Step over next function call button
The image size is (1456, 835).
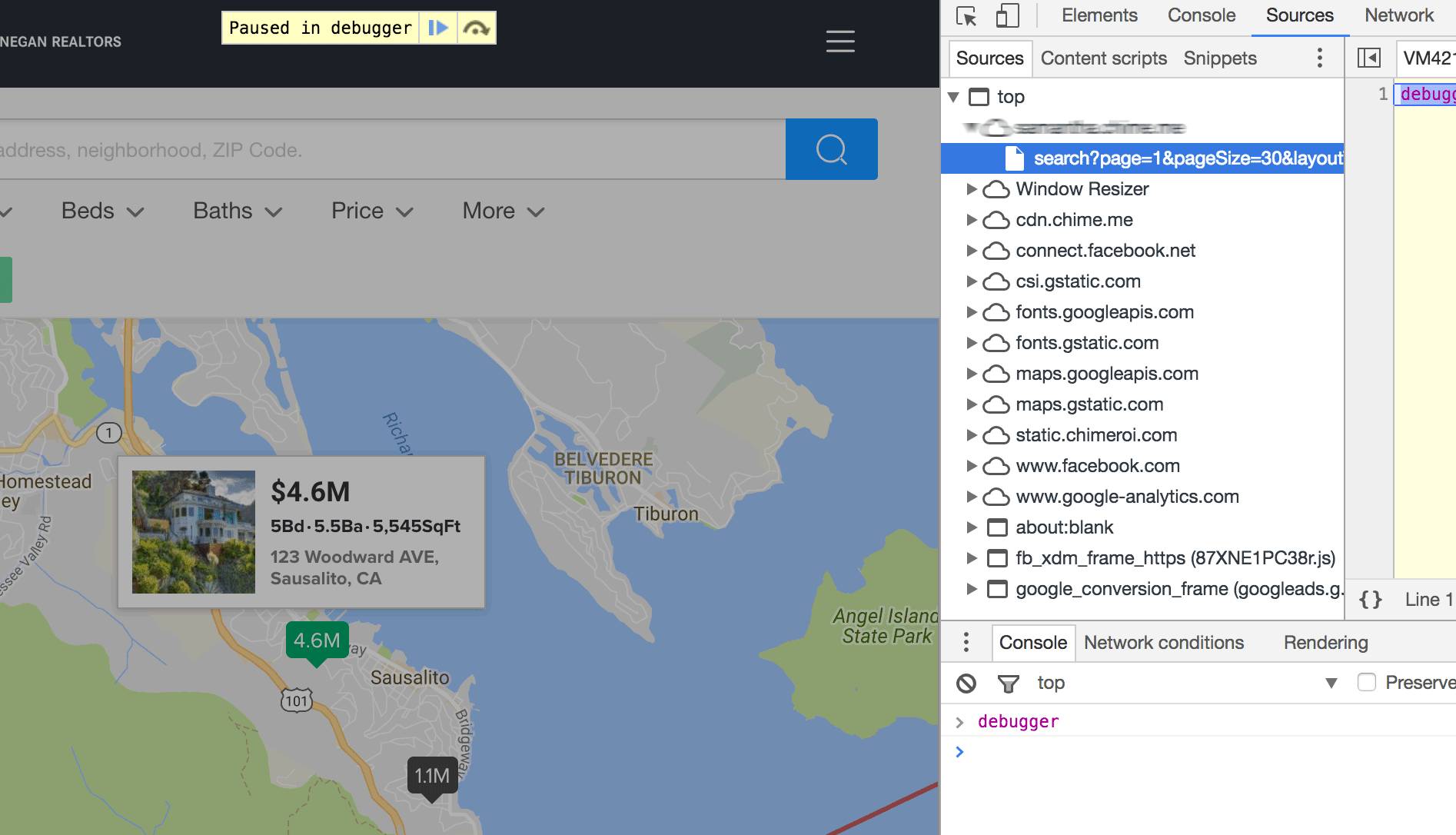(x=477, y=28)
